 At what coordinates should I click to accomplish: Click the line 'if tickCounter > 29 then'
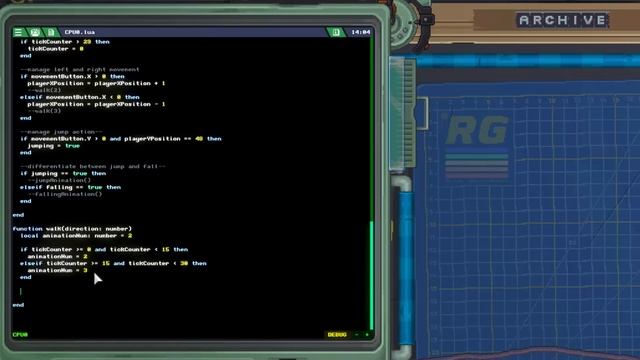coord(65,42)
